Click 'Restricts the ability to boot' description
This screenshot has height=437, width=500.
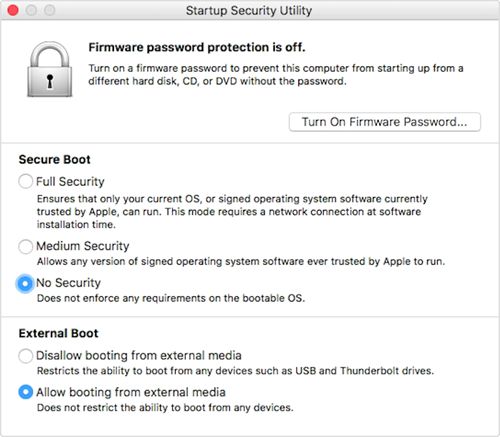coord(235,371)
